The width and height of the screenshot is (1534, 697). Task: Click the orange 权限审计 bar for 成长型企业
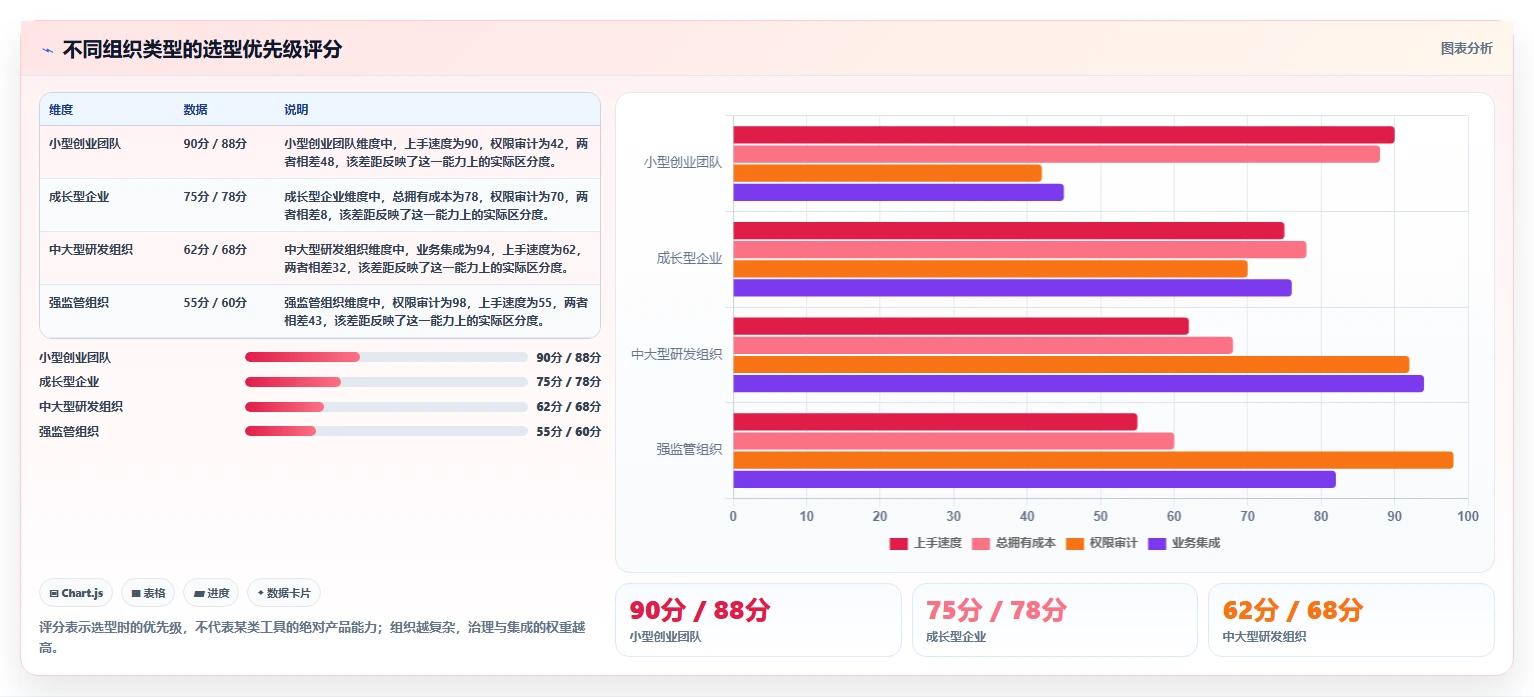990,269
